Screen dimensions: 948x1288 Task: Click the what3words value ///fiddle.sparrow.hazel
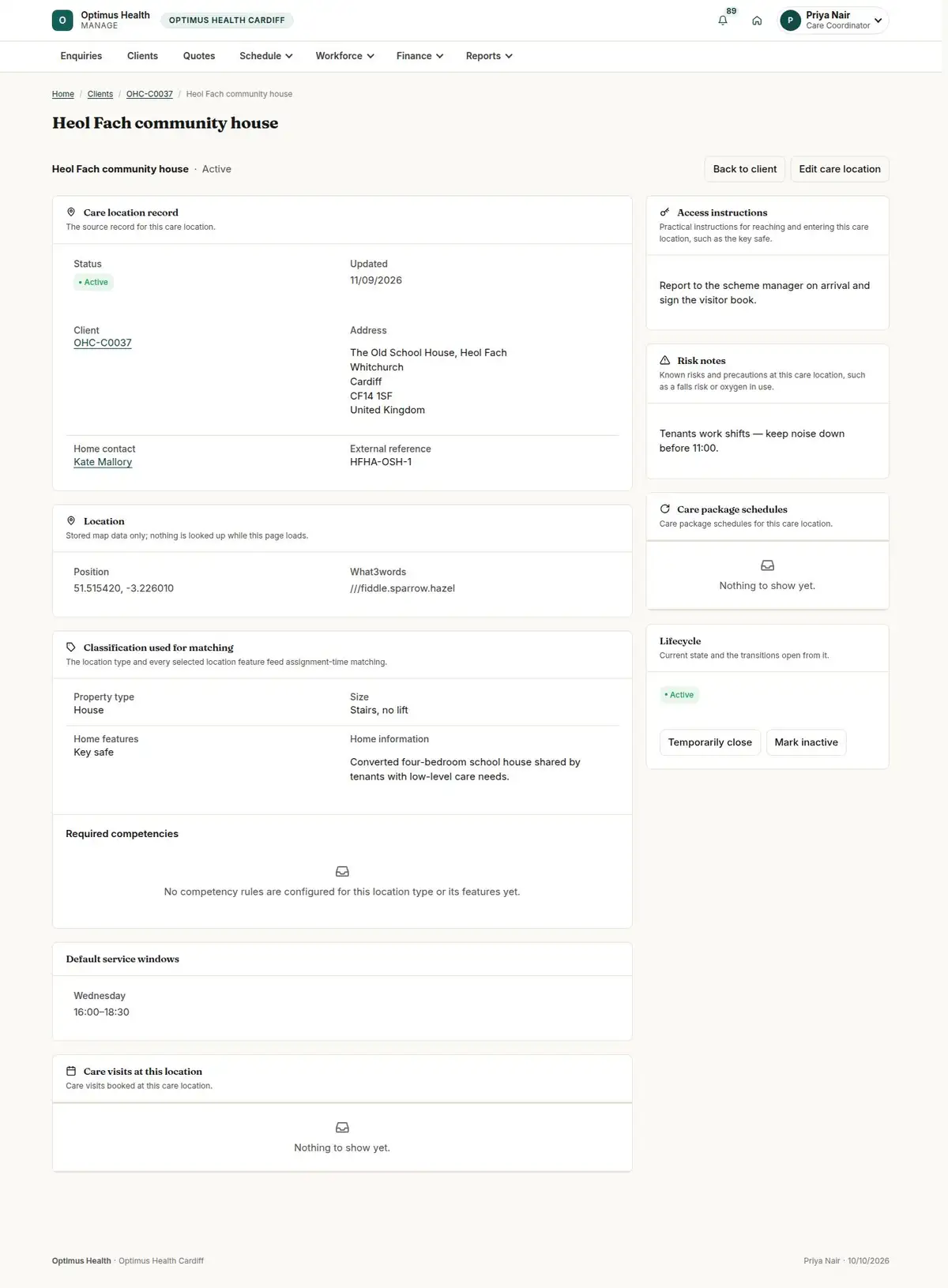403,588
